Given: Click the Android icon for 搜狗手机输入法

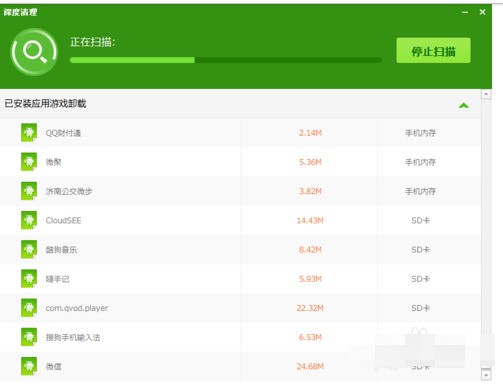Looking at the screenshot, I should [x=29, y=337].
